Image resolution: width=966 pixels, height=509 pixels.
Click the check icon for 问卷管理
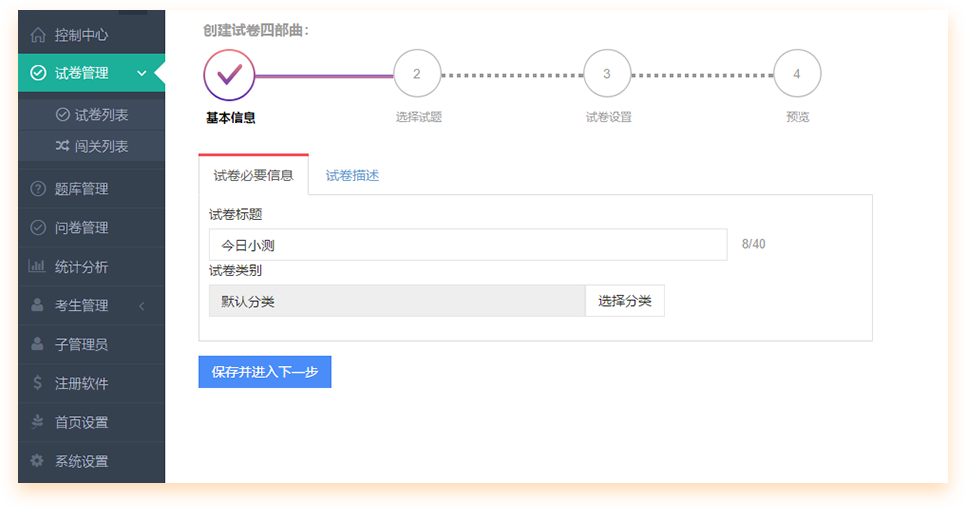[38, 227]
